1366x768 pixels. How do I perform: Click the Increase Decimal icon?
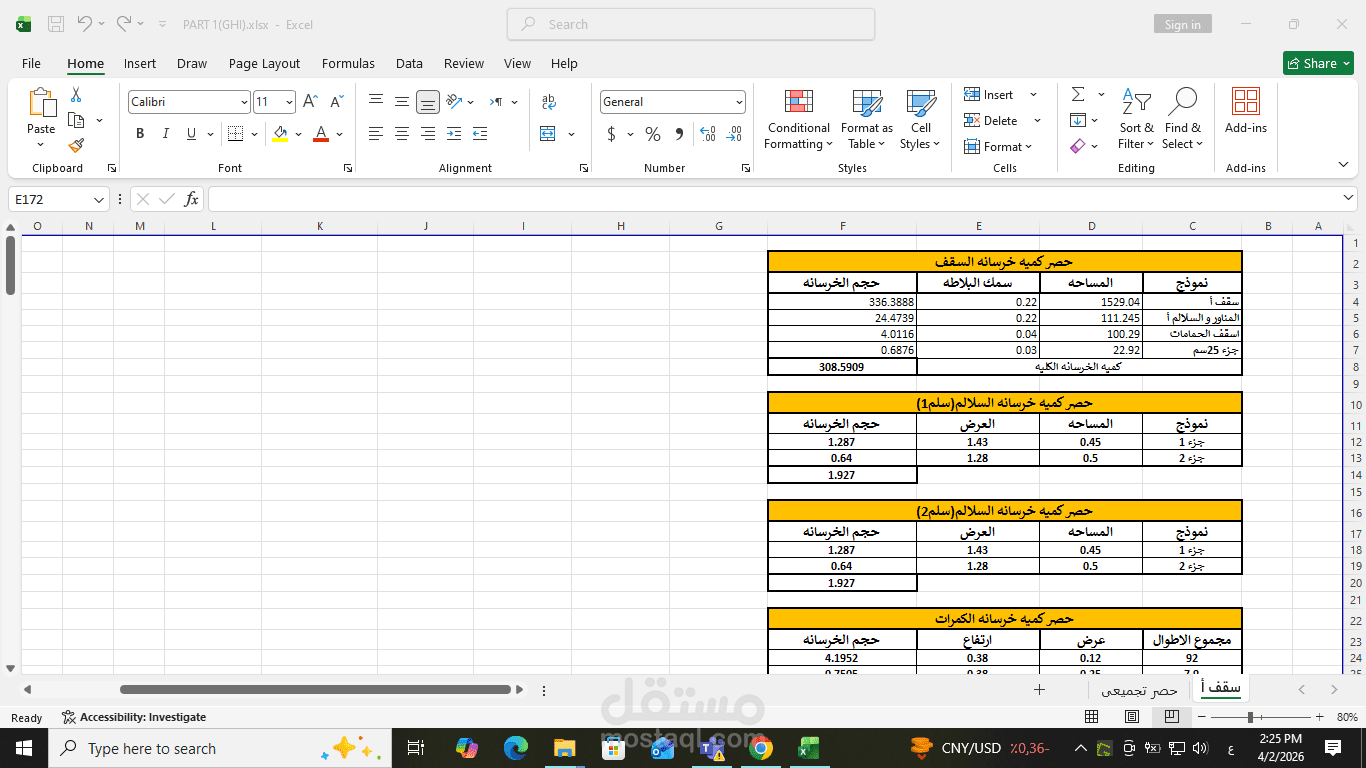(x=708, y=134)
